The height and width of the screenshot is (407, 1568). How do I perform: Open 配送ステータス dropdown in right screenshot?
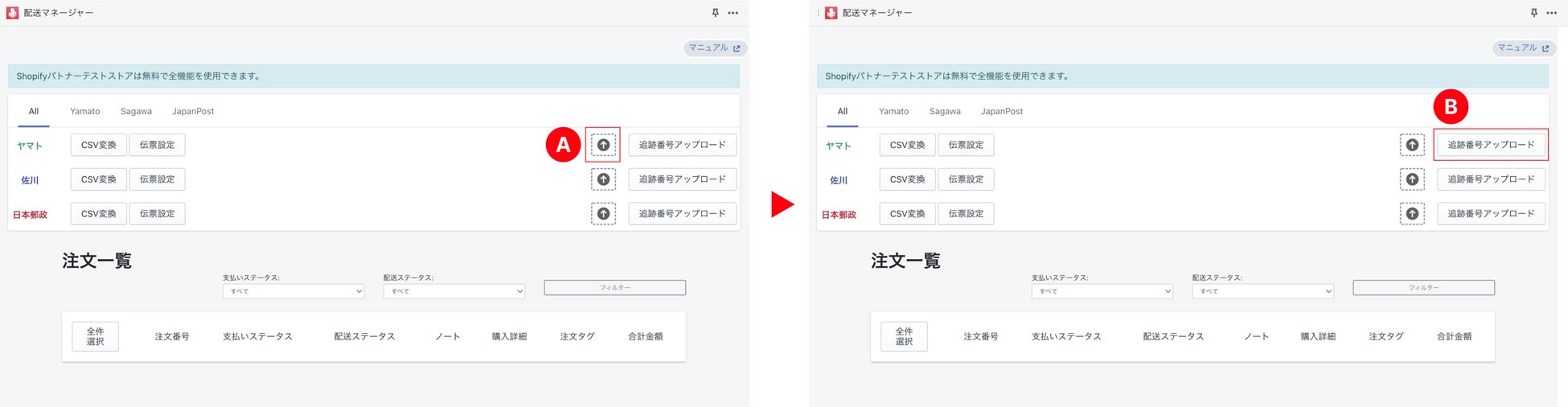click(x=1263, y=291)
